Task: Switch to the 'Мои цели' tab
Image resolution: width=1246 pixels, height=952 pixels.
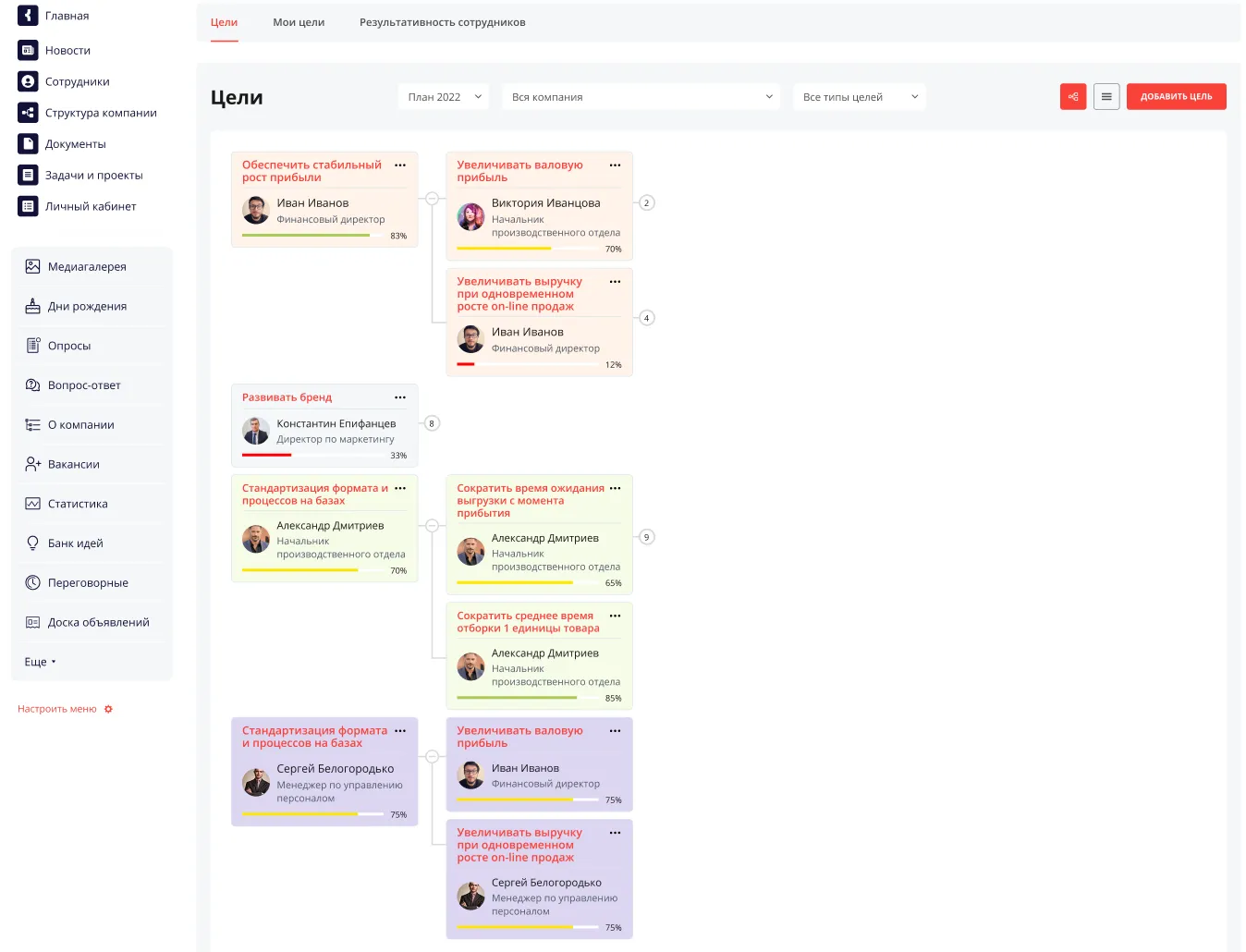Action: (299, 22)
